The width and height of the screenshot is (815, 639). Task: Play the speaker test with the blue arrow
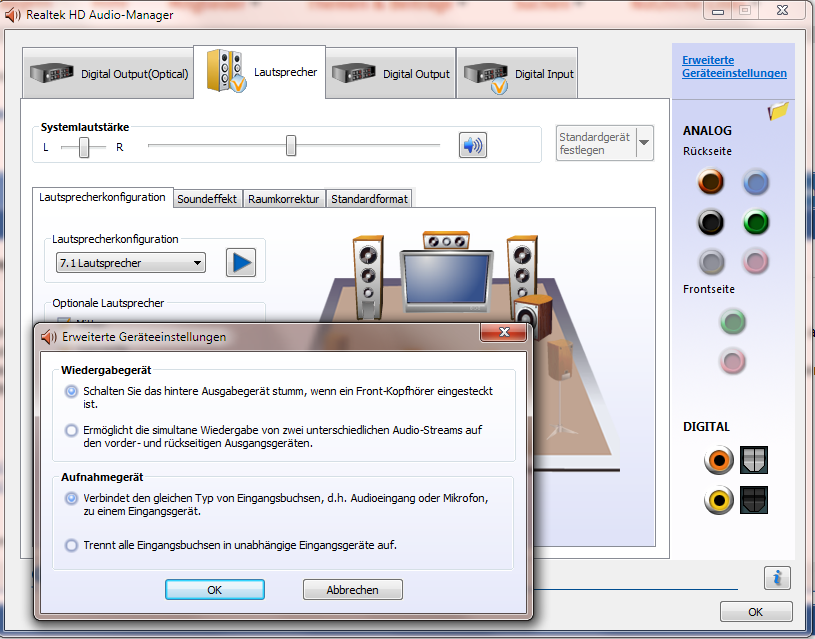(241, 263)
